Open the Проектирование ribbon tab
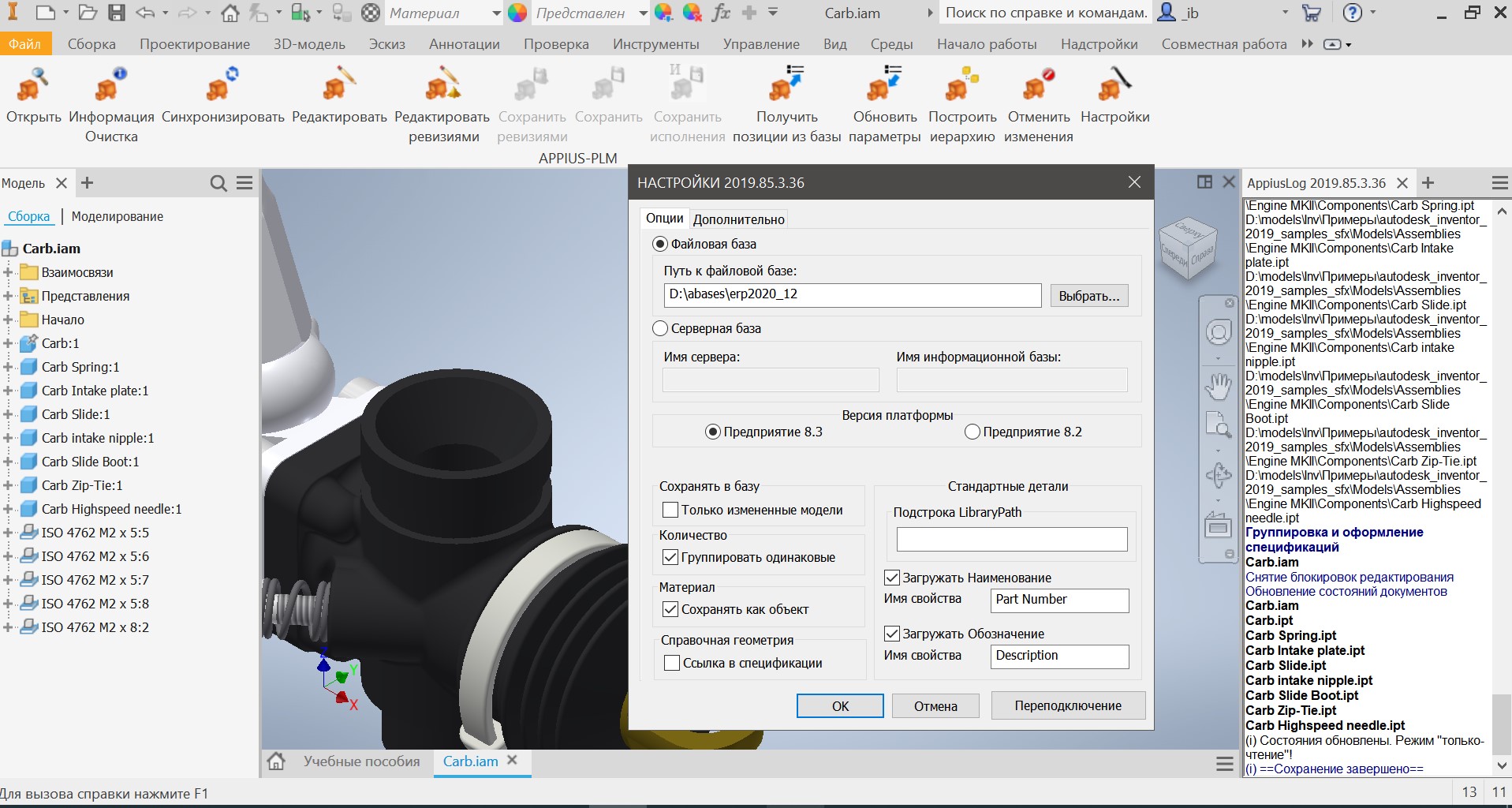 point(196,44)
